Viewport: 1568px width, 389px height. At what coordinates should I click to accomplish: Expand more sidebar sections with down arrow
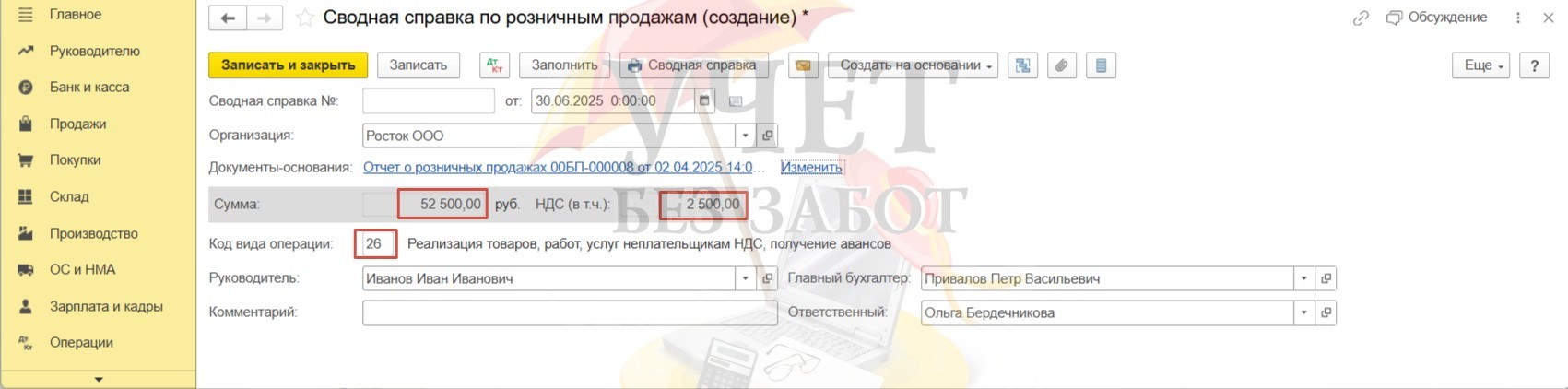98,379
